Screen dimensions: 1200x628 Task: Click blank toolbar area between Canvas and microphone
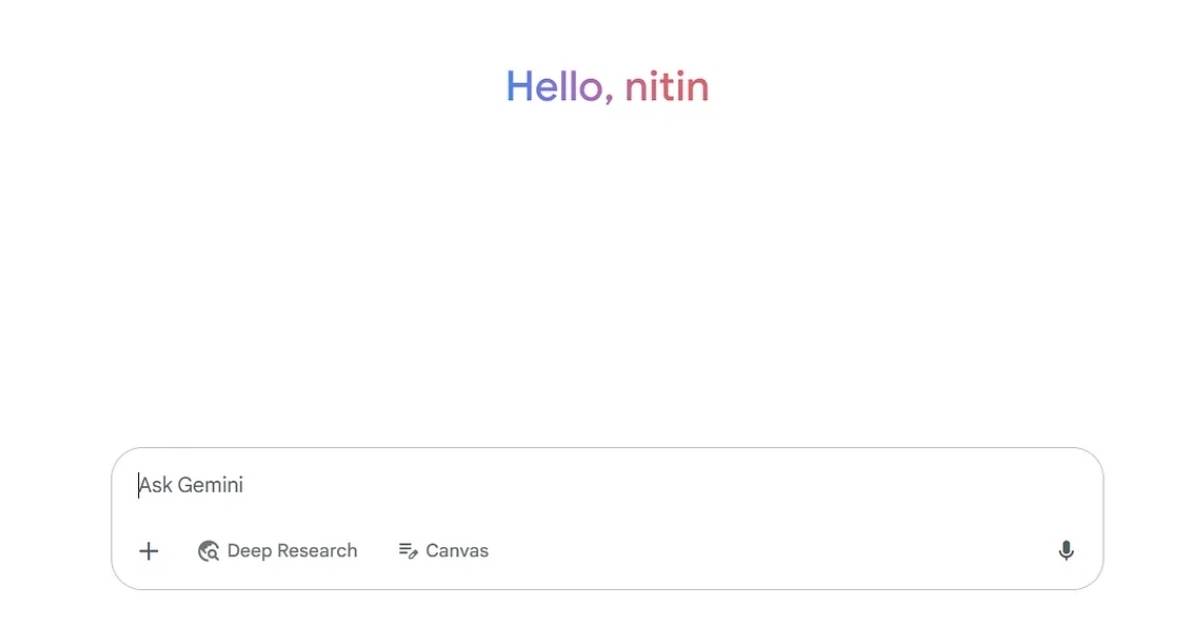click(770, 551)
